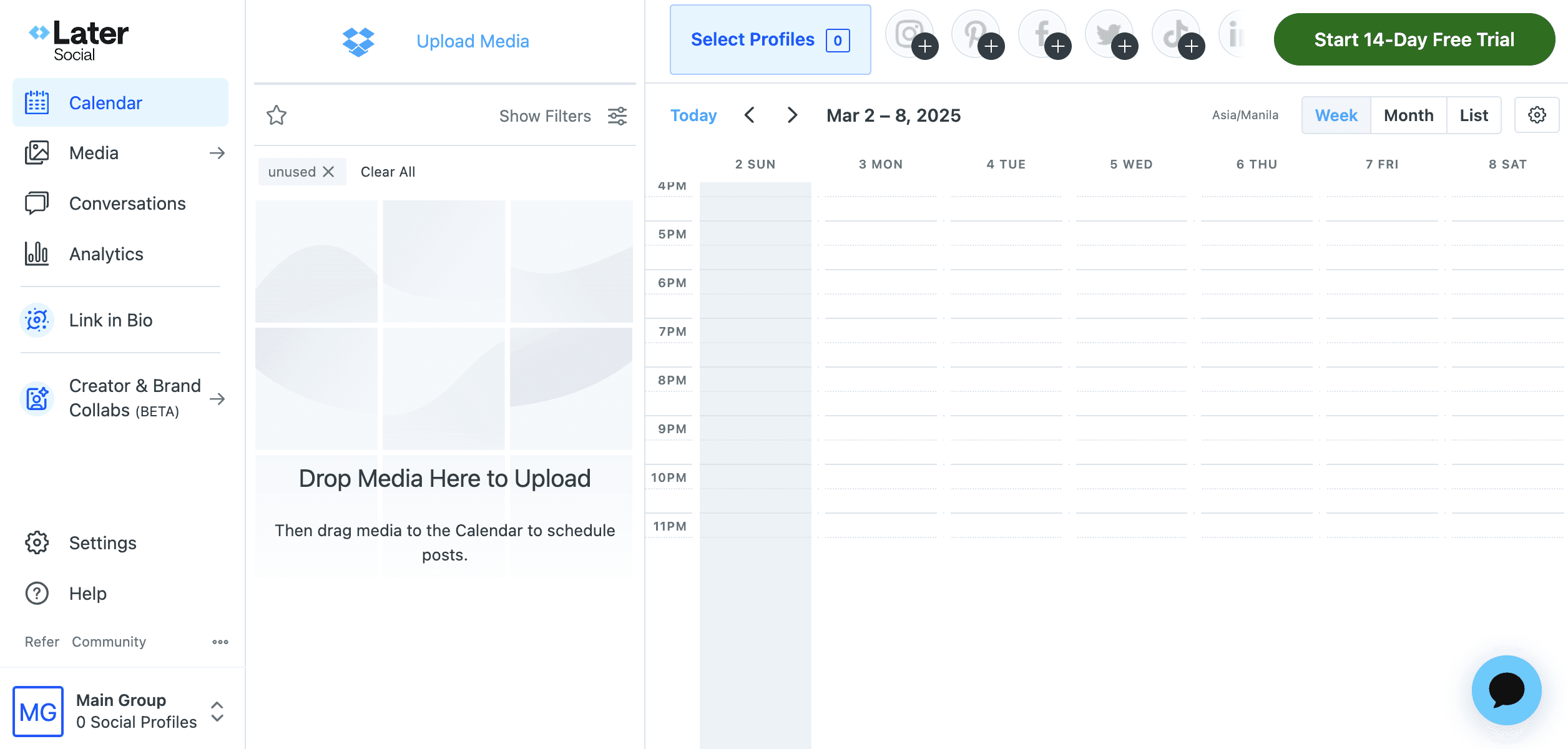The width and height of the screenshot is (1568, 749).
Task: Click the Analytics bar chart icon
Action: click(x=37, y=254)
